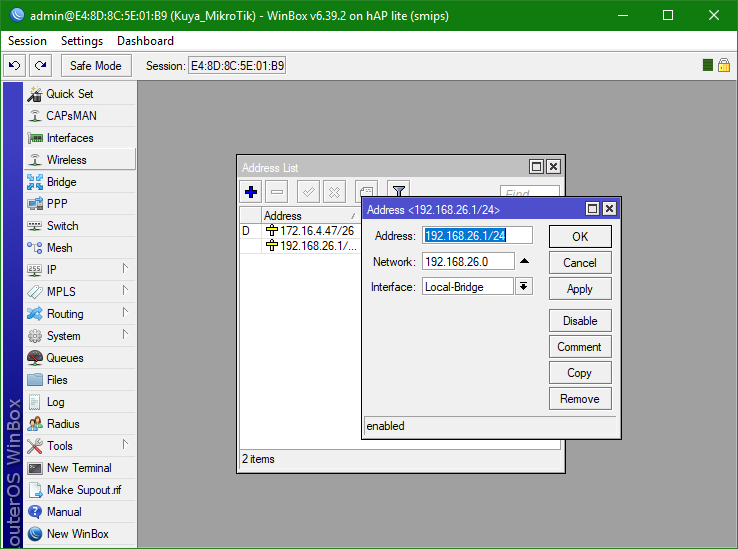Image resolution: width=738 pixels, height=549 pixels.
Task: Open Interfaces in sidebar
Action: 80,138
